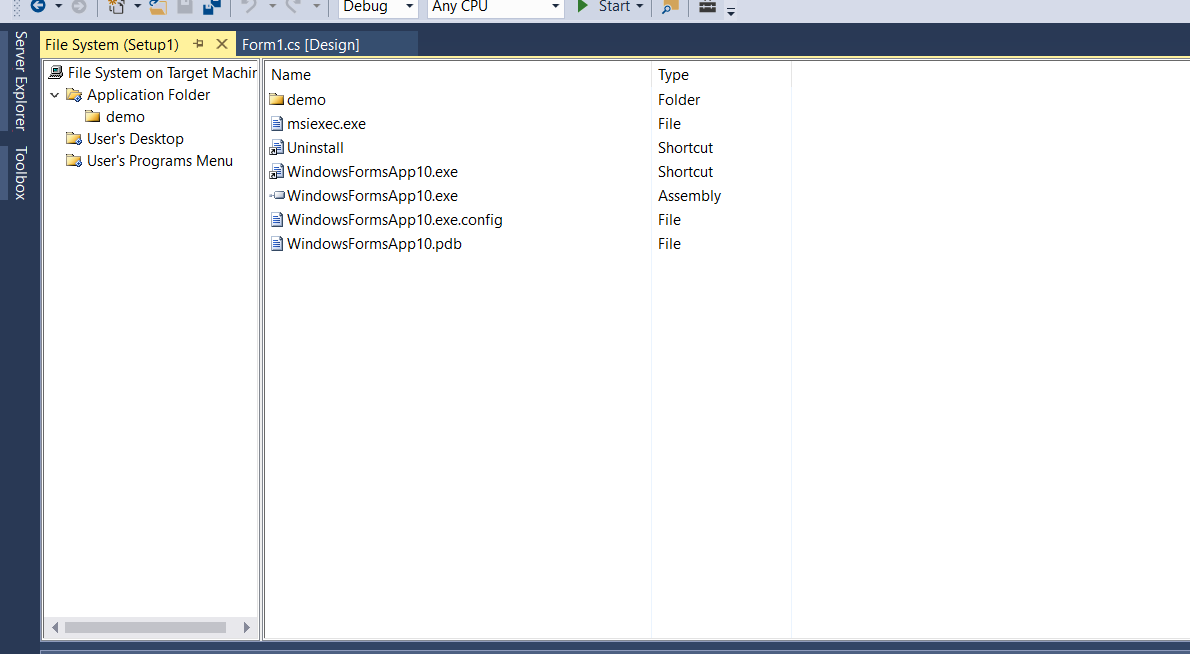Select the Uninstall shortcut name
The width and height of the screenshot is (1190, 654).
pos(315,148)
